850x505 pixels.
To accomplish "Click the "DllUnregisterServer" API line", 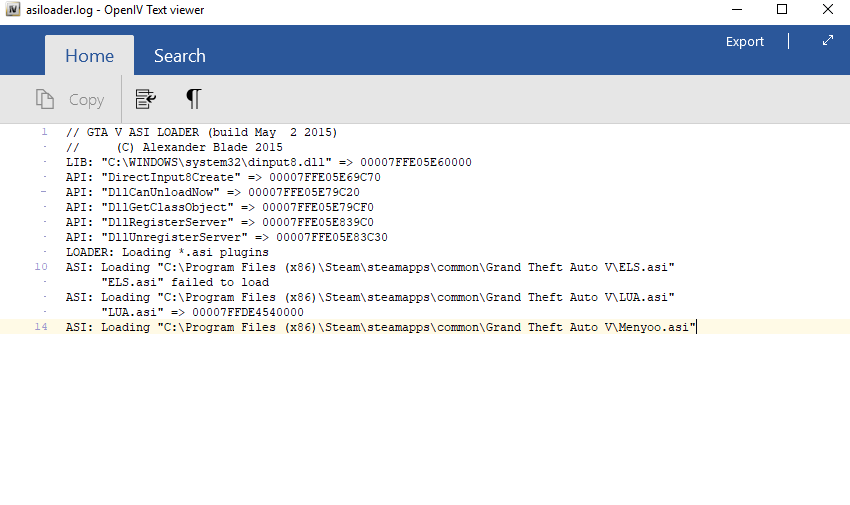I will click(x=227, y=237).
